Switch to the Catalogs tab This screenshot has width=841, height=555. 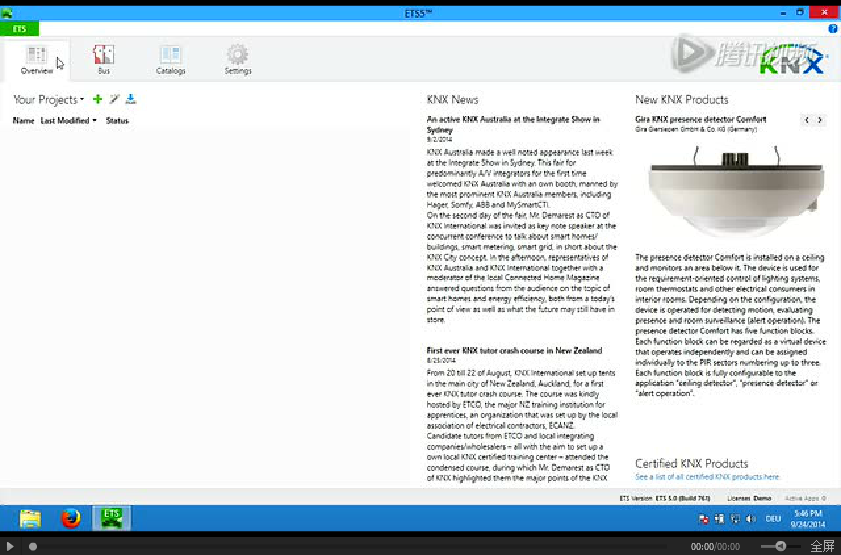[x=171, y=59]
